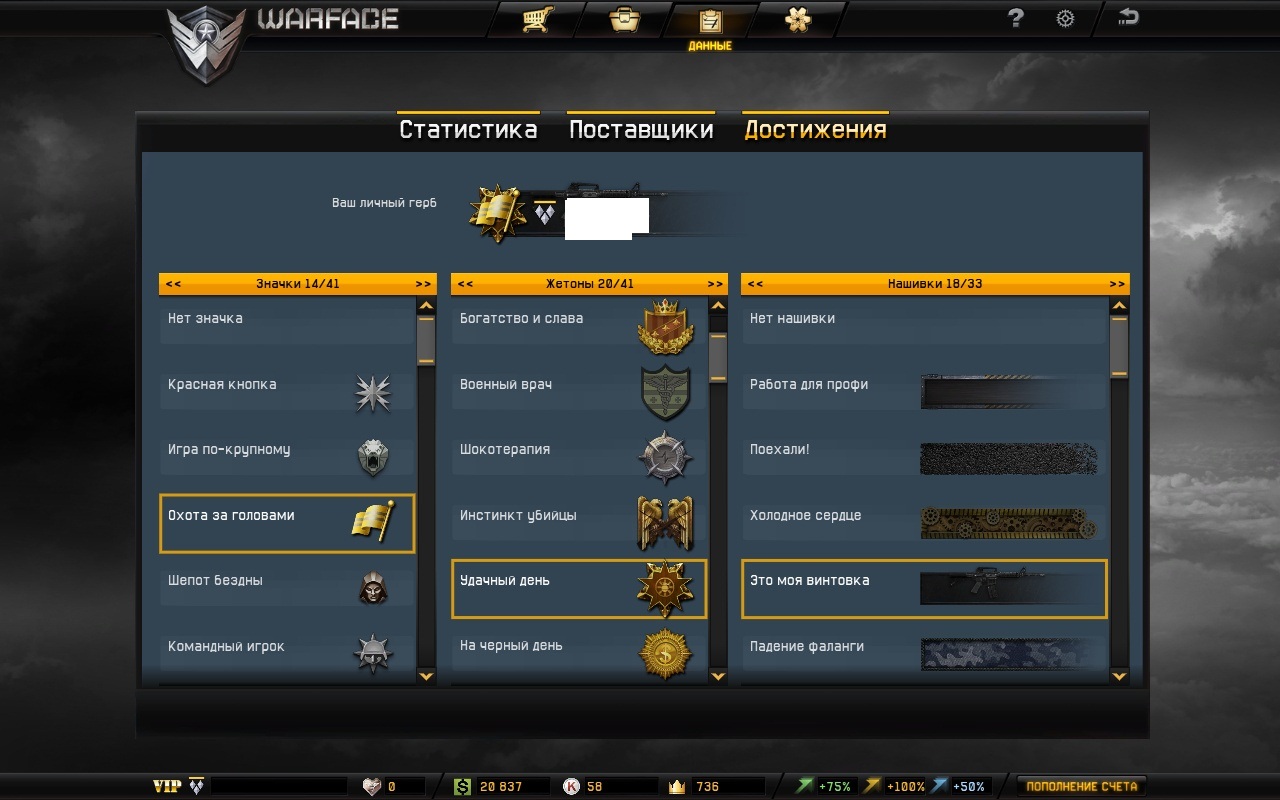This screenshot has width=1280, height=800.
Task: Click the clan flower emblem icon
Action: [798, 19]
